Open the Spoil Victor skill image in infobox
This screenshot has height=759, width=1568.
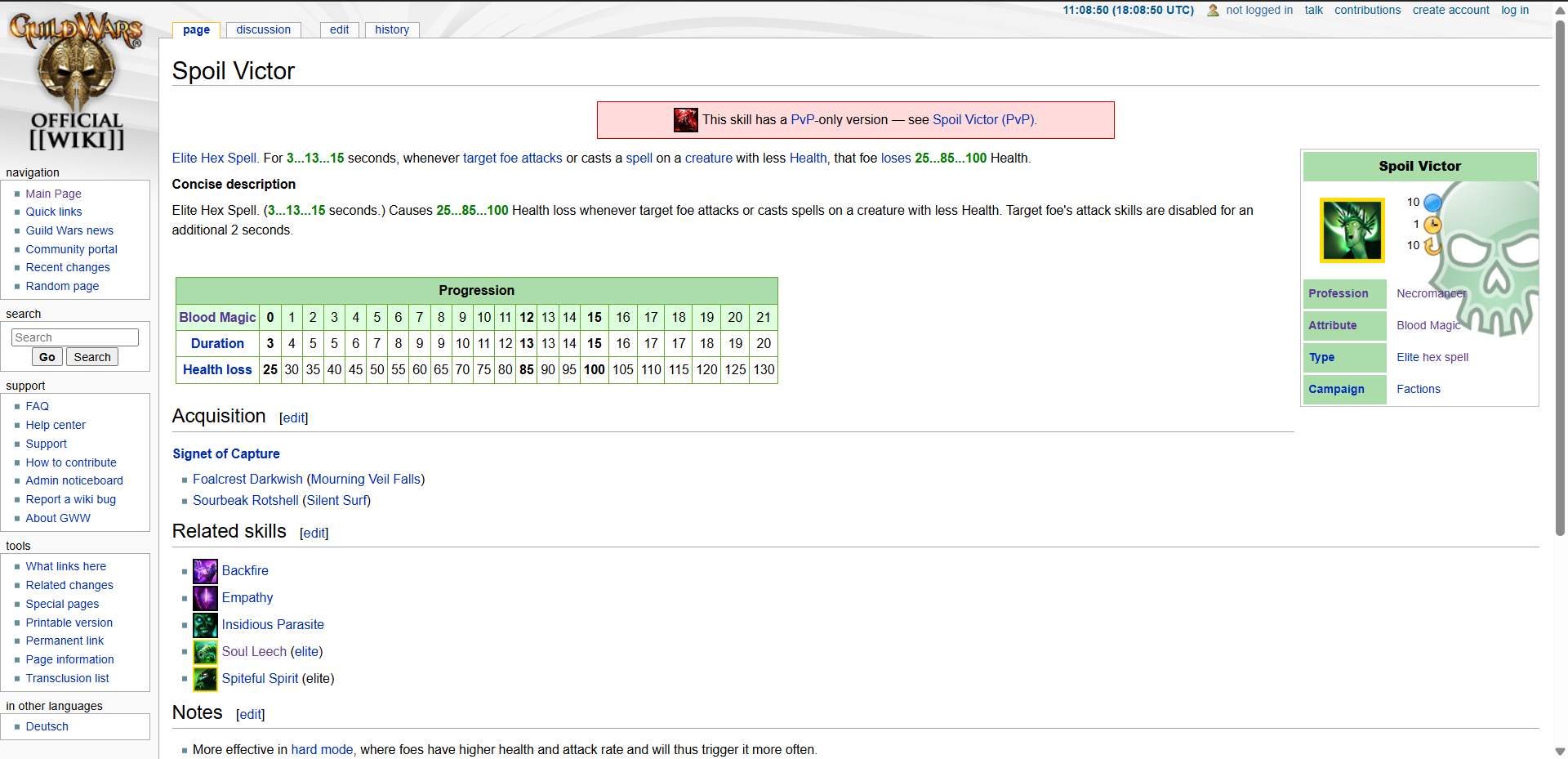(x=1352, y=230)
